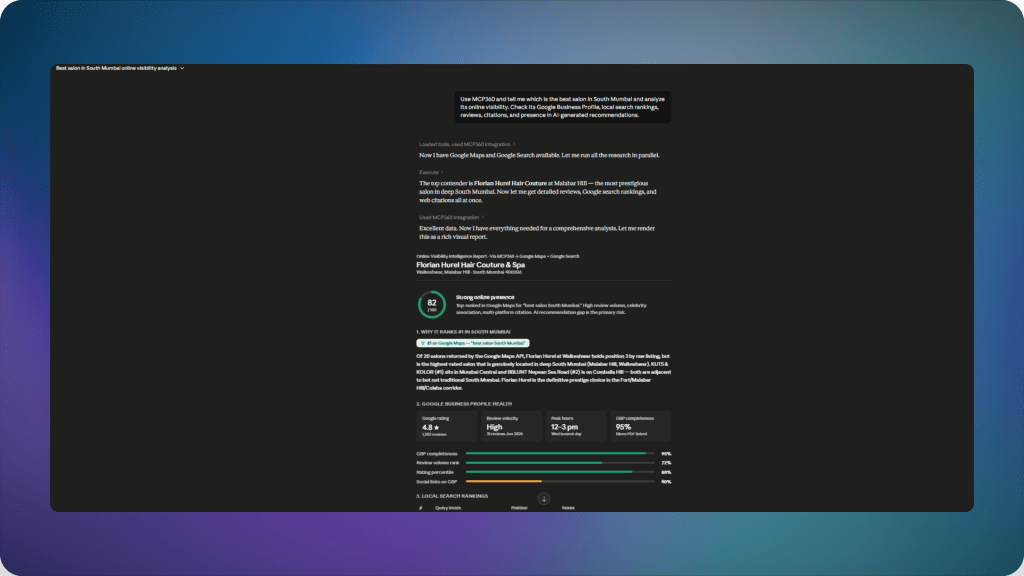1024x576 pixels.
Task: Click the 'Strong online presence' heading
Action: [485, 297]
